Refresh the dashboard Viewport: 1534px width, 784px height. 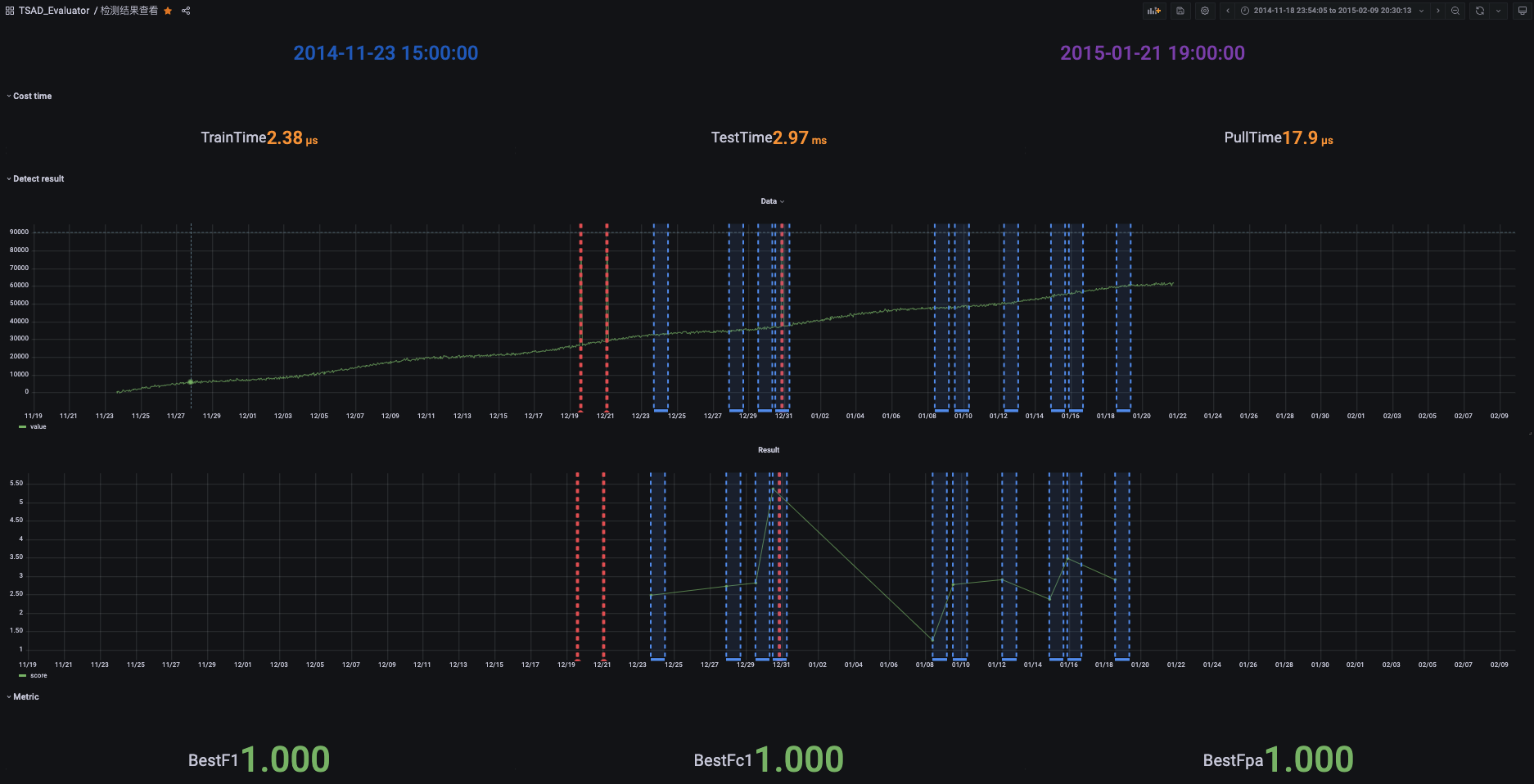pos(1480,11)
